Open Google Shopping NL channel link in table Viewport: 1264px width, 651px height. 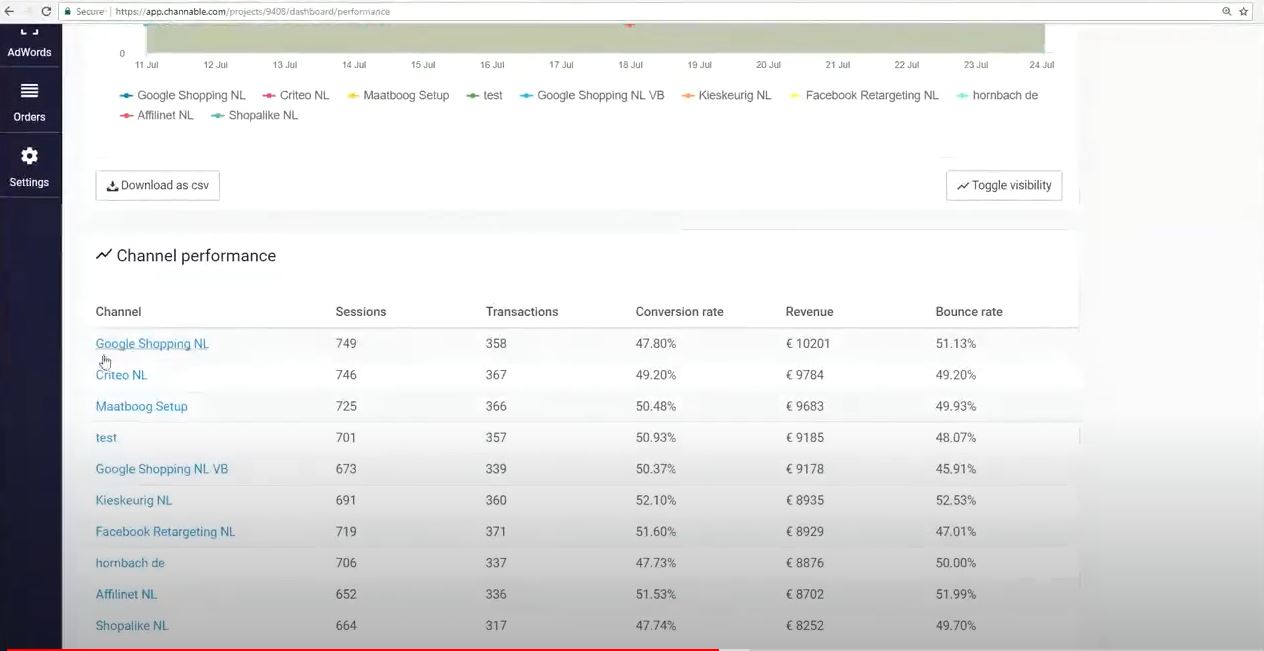[x=152, y=343]
